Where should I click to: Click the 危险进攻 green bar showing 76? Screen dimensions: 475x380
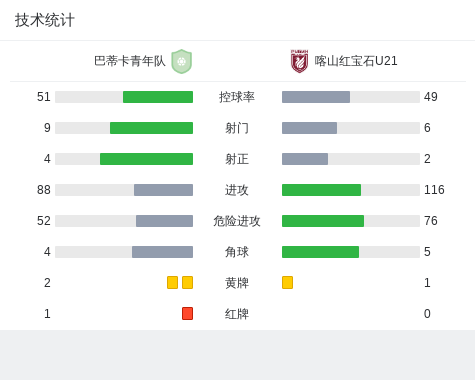point(323,221)
